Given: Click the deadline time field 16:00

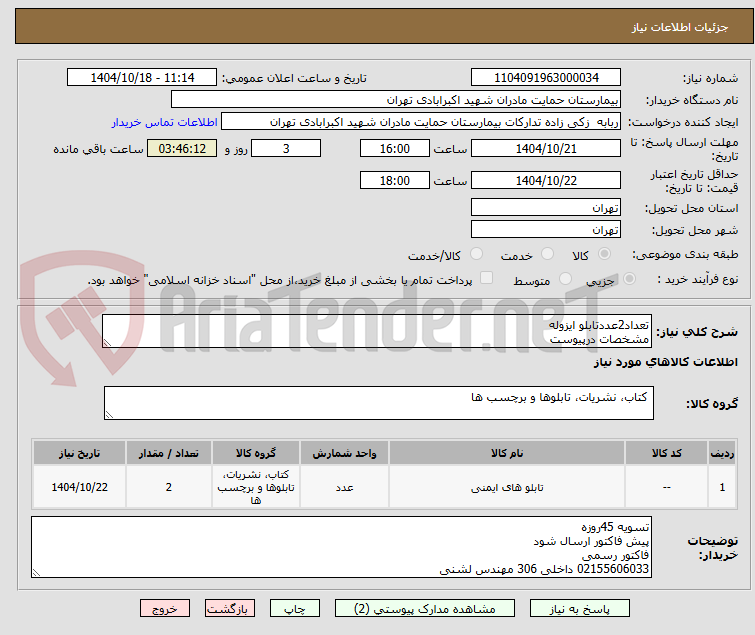Looking at the screenshot, I should point(394,148).
